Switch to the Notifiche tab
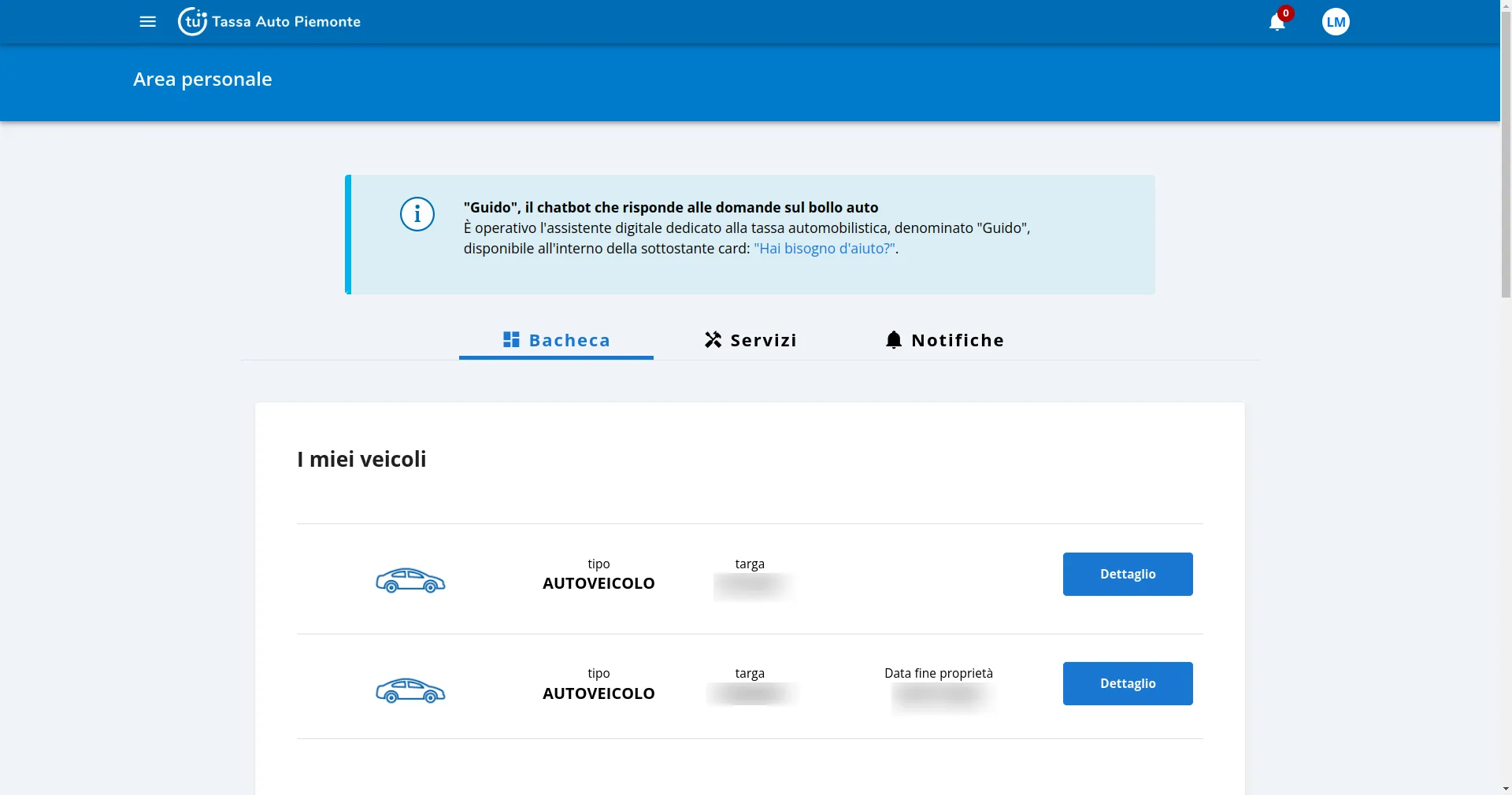 pos(945,340)
